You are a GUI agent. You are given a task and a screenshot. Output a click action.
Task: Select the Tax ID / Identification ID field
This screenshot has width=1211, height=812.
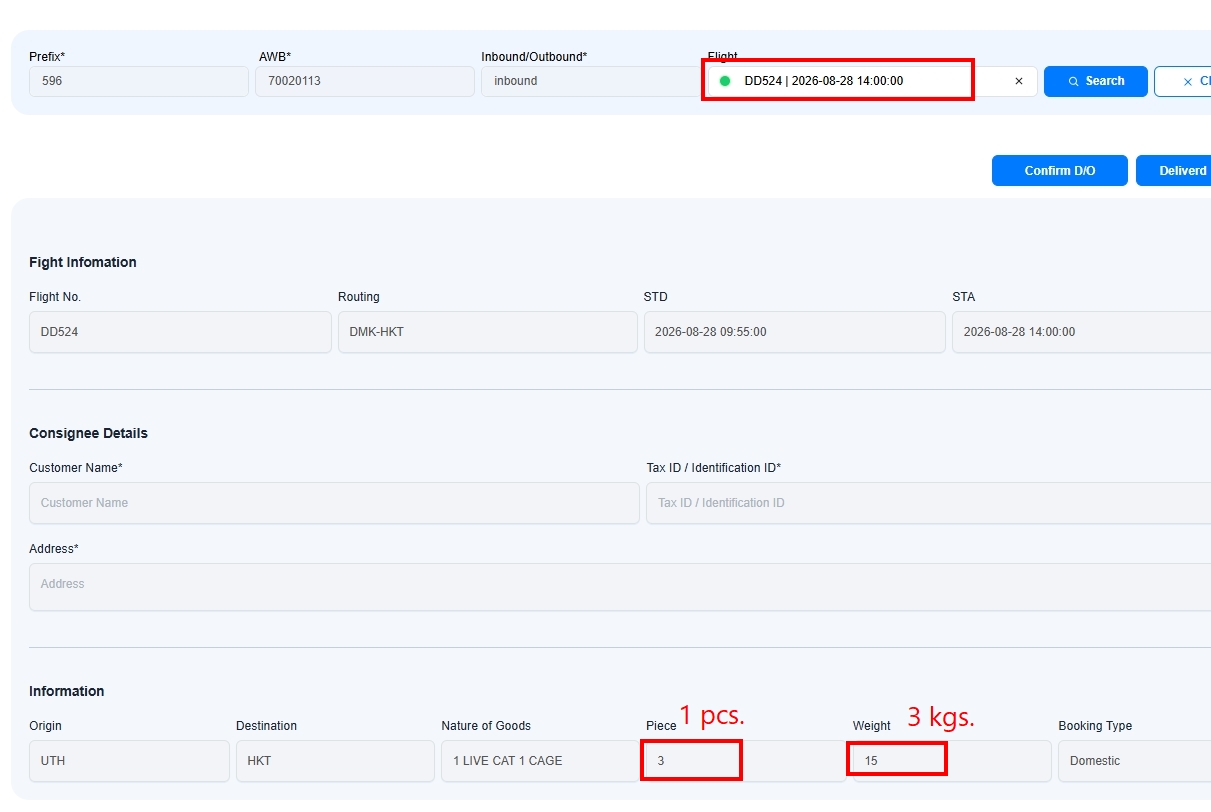(928, 503)
